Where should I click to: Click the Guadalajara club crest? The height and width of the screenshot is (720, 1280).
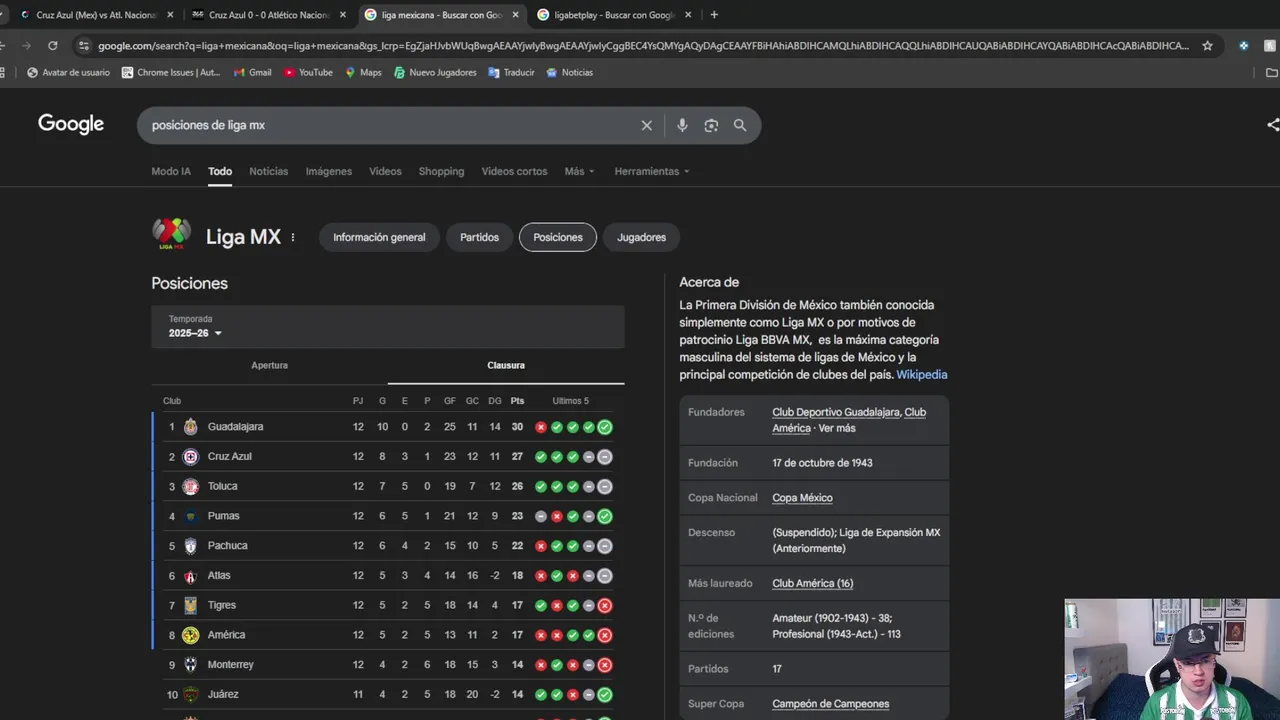190,427
